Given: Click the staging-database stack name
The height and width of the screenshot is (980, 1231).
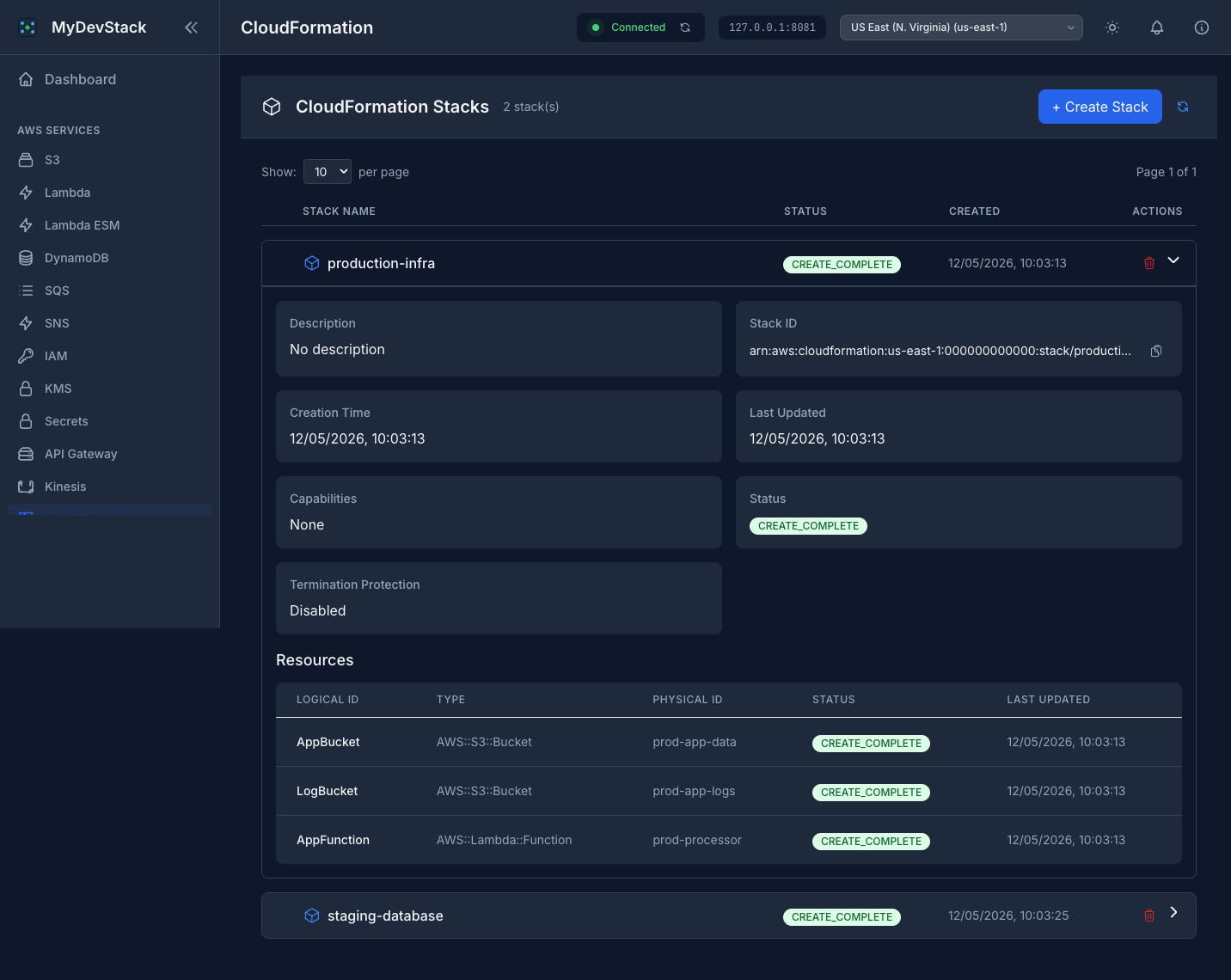Looking at the screenshot, I should click(x=385, y=916).
